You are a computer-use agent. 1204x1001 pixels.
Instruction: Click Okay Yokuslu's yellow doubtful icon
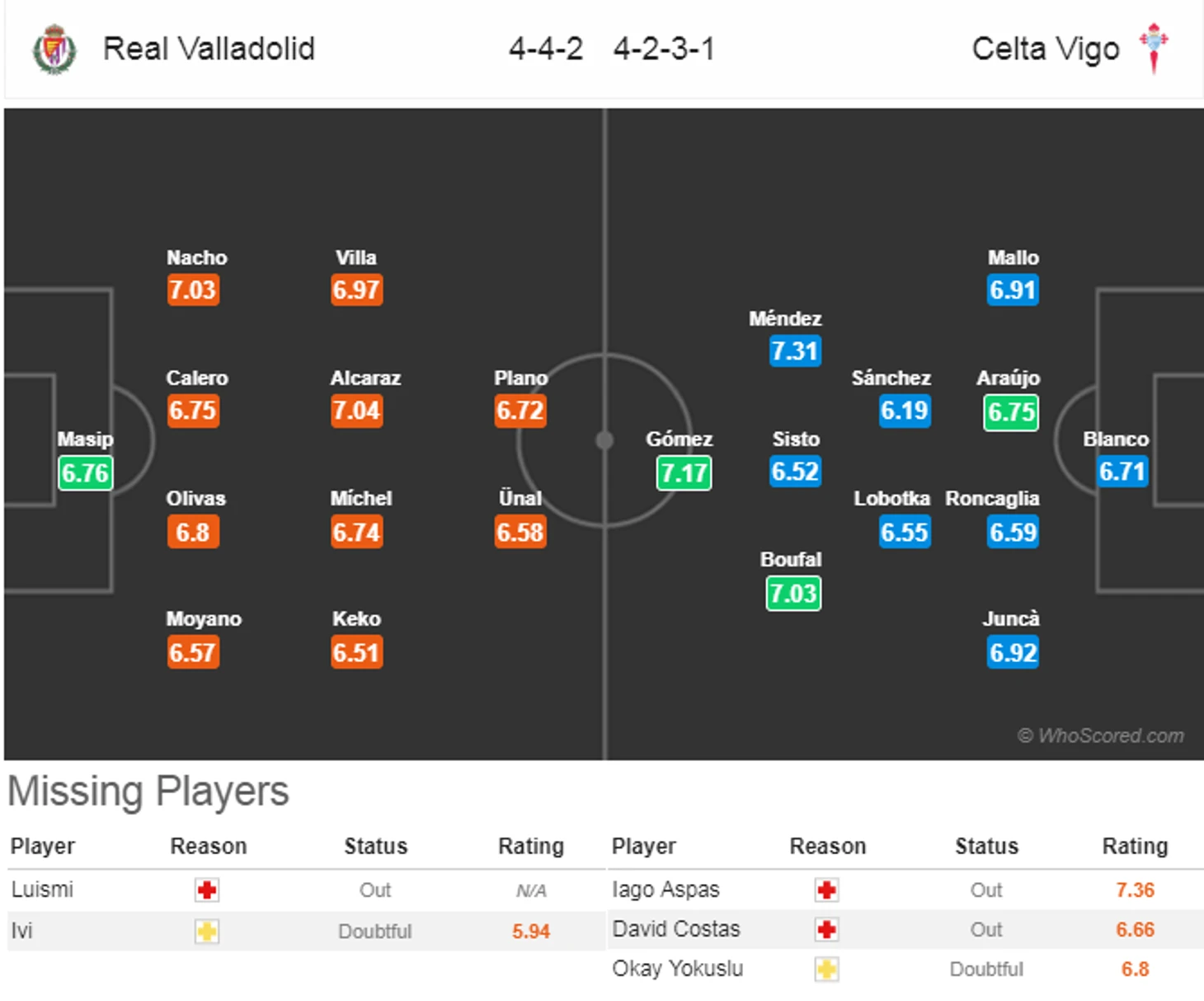pos(826,970)
